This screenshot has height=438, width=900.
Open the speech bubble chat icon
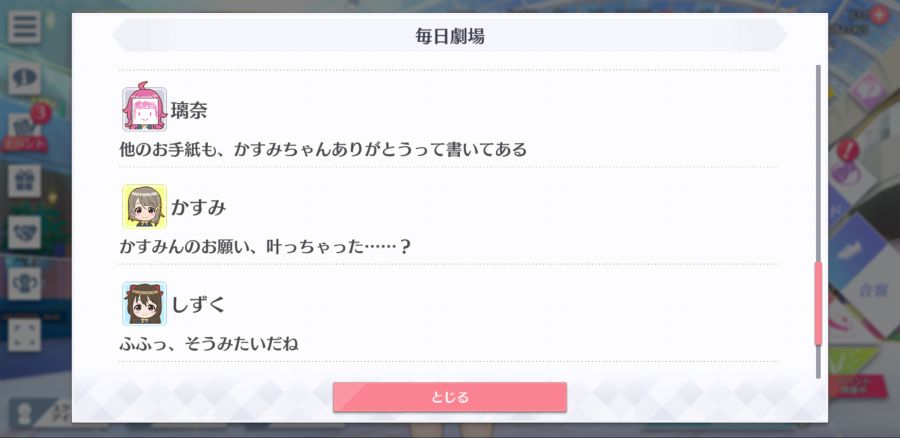click(x=24, y=79)
